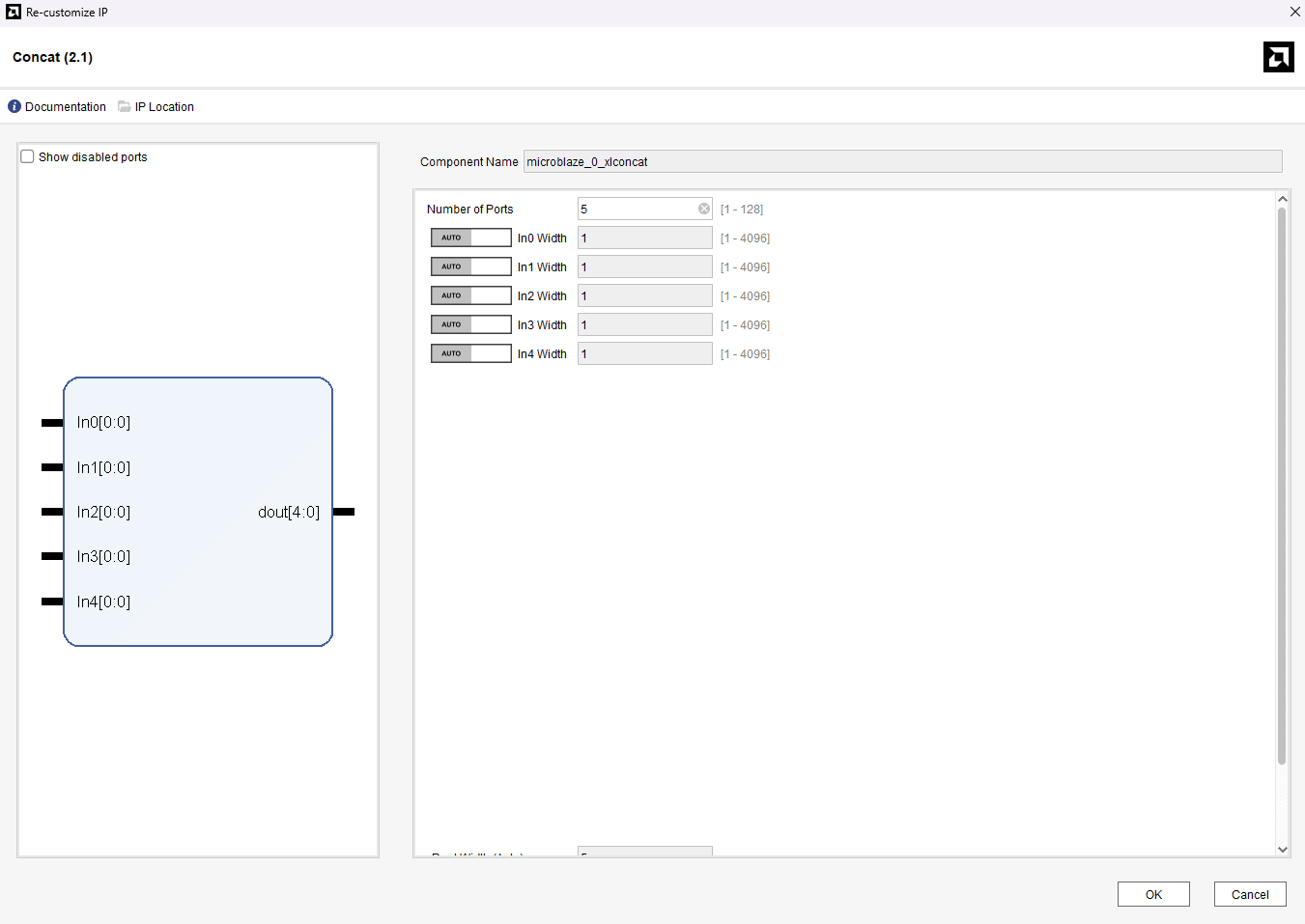The image size is (1305, 924).
Task: Toggle AUTO switch for In3 Width
Action: pos(470,324)
